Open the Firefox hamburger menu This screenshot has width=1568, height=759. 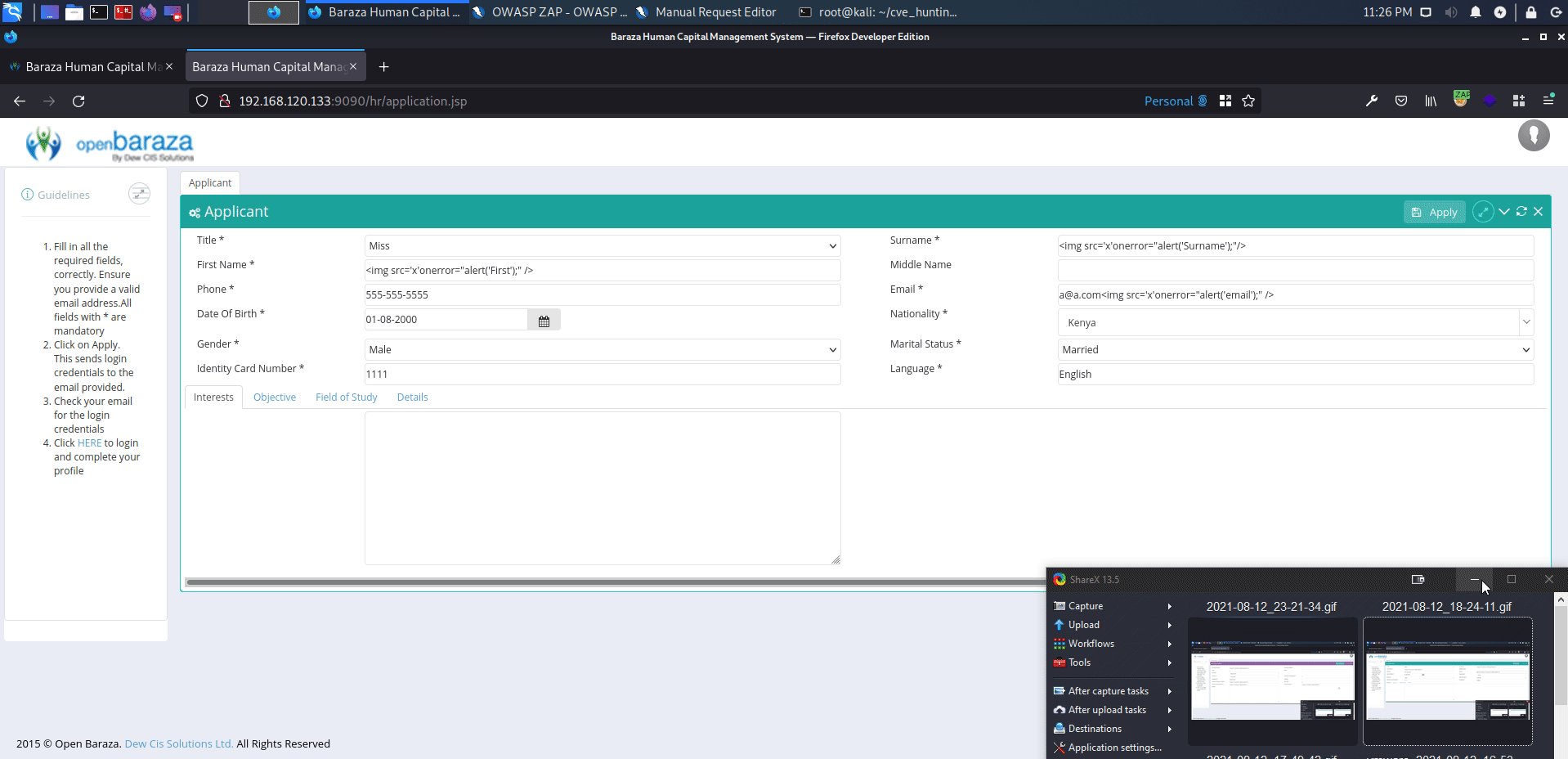[1548, 101]
